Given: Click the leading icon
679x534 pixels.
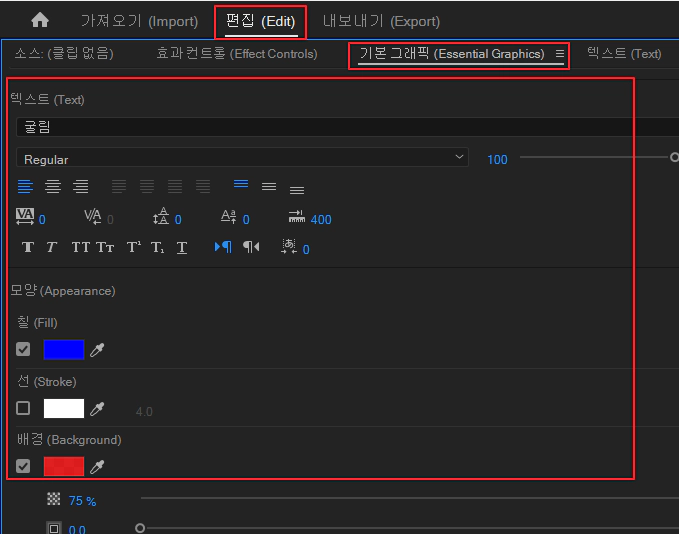Looking at the screenshot, I should point(161,216).
